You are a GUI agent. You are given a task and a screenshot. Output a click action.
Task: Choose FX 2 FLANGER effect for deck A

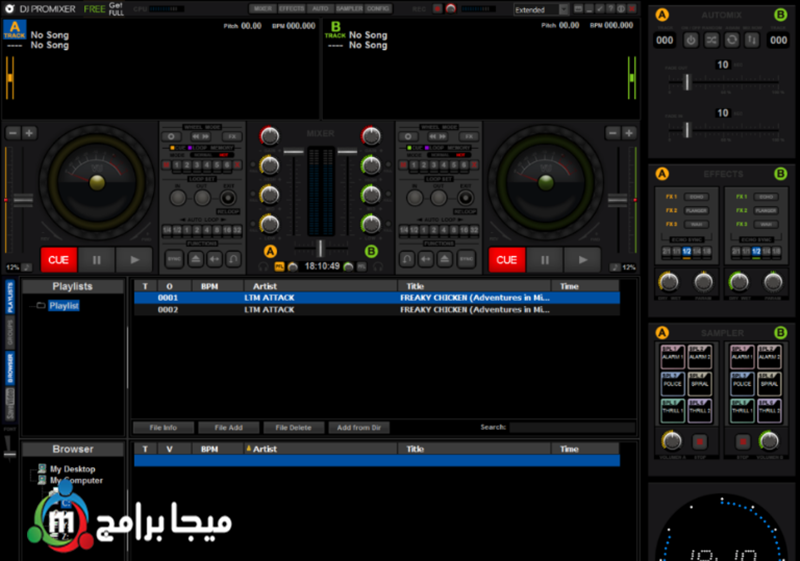[x=696, y=210]
